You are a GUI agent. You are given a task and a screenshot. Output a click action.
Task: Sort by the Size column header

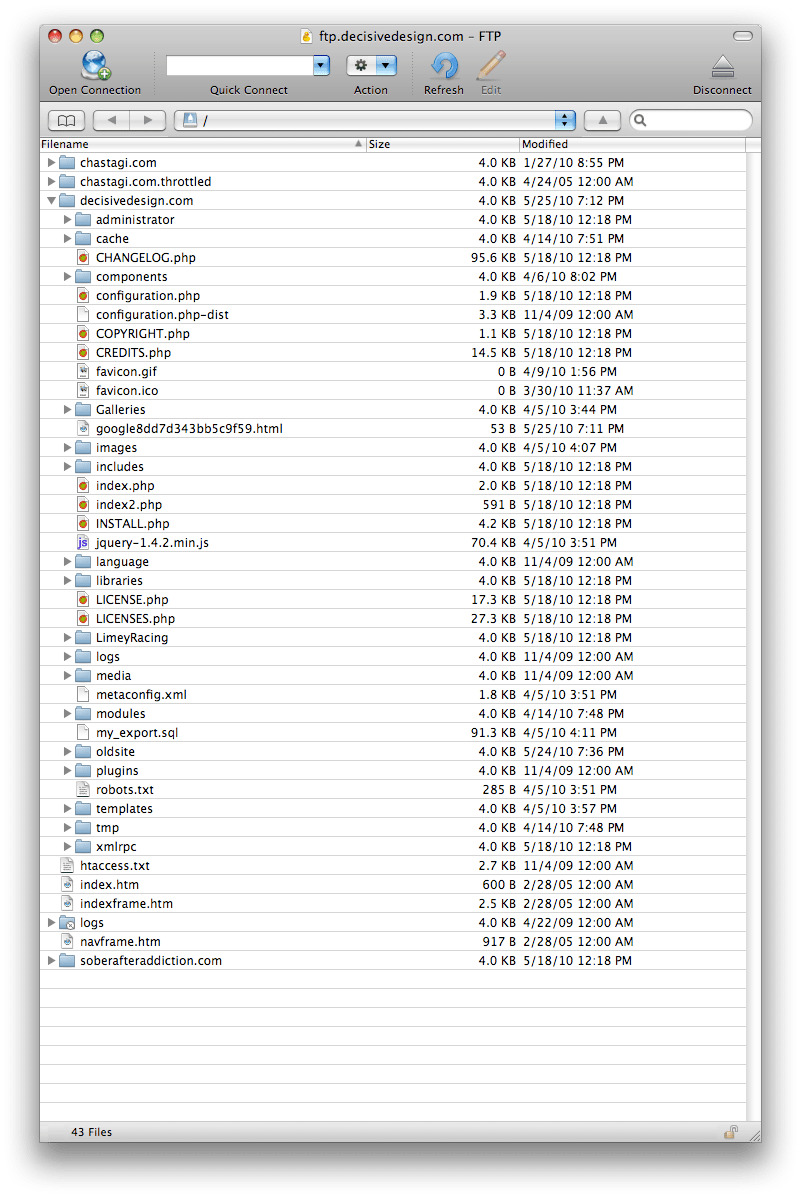443,144
